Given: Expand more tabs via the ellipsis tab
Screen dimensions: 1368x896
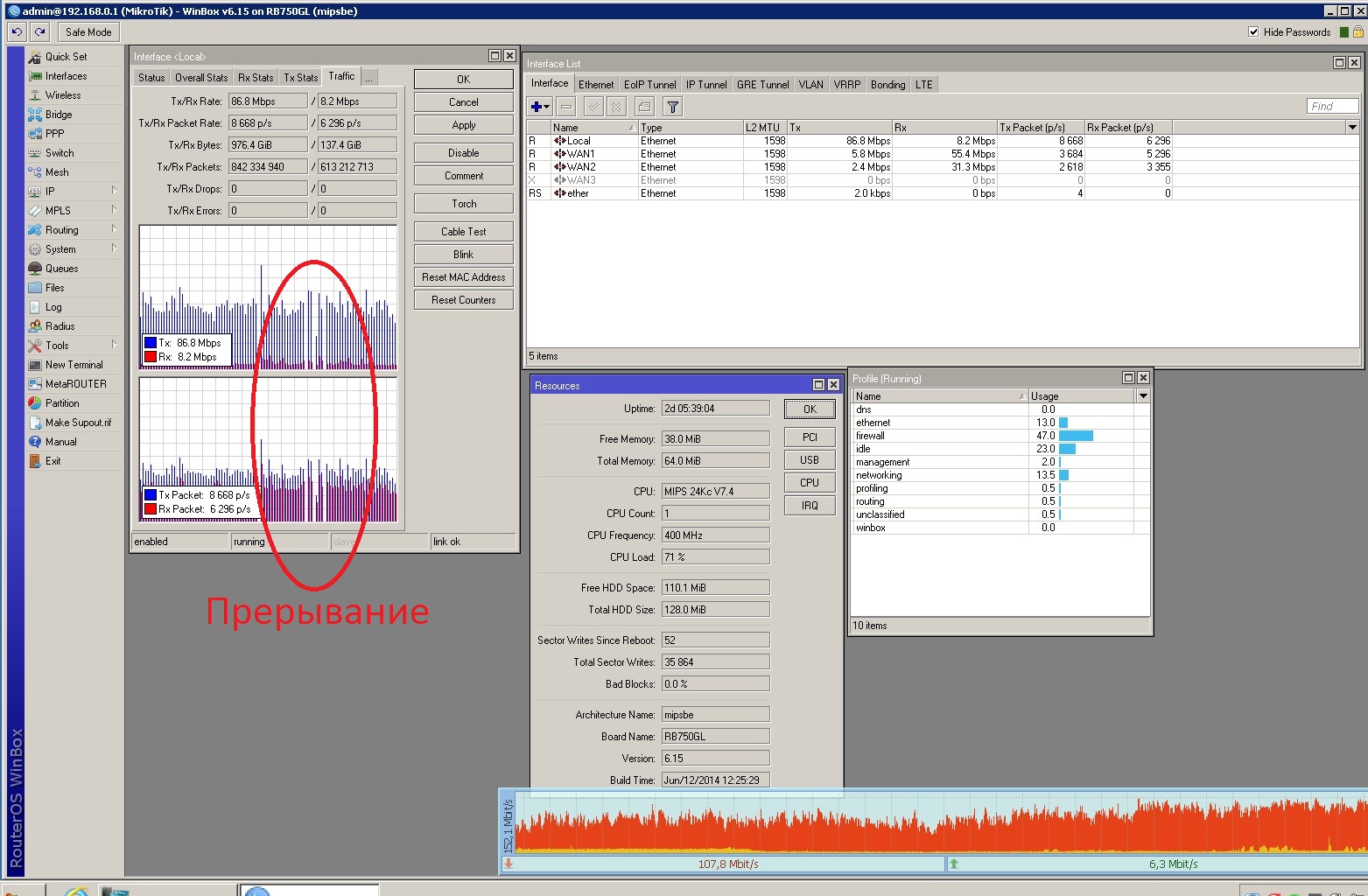Looking at the screenshot, I should pyautogui.click(x=369, y=78).
